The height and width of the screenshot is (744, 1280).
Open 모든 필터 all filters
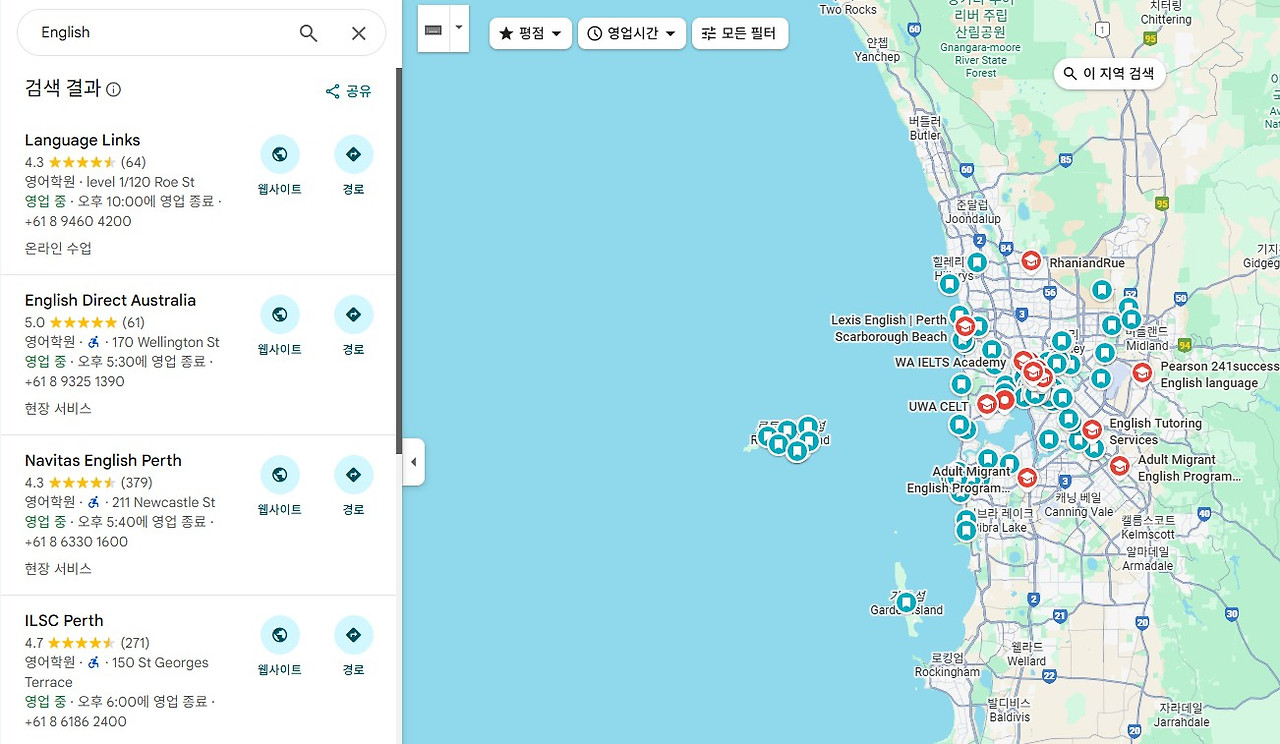[740, 33]
